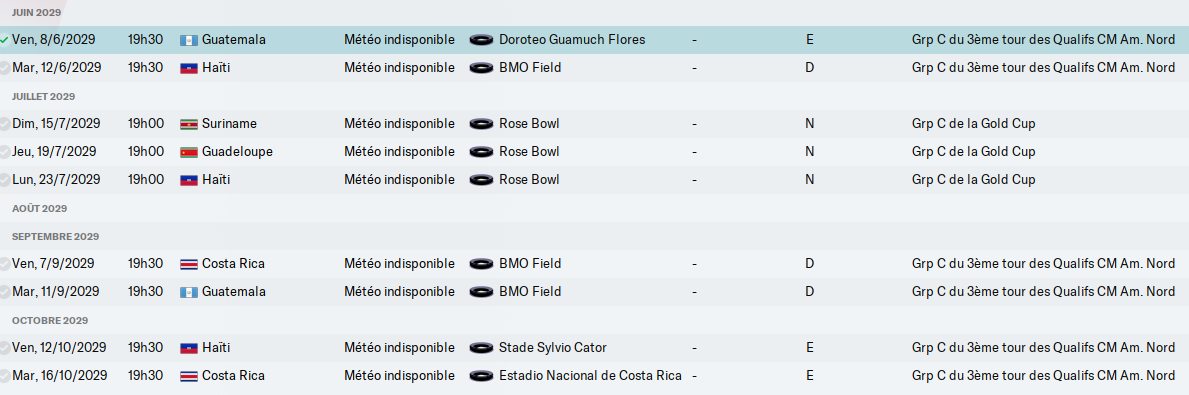
Task: Toggle the check circle for Dim, 15/7/2029
Action: pos(5,124)
